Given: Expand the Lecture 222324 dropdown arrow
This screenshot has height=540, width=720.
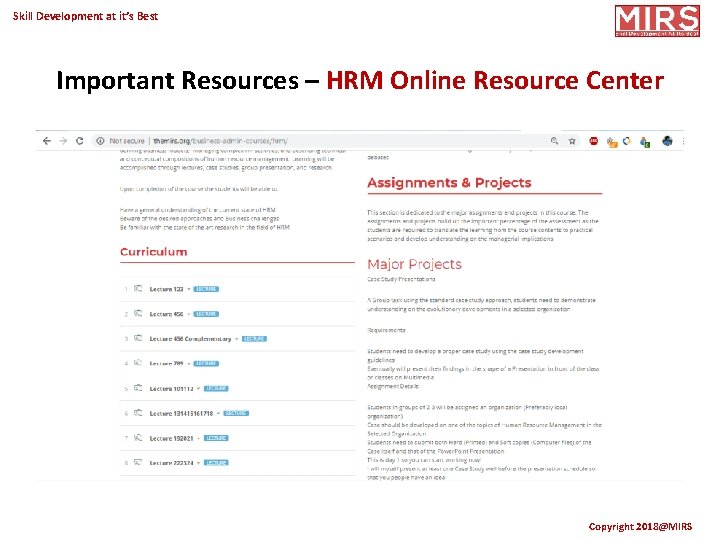Looking at the screenshot, I should tap(198, 463).
